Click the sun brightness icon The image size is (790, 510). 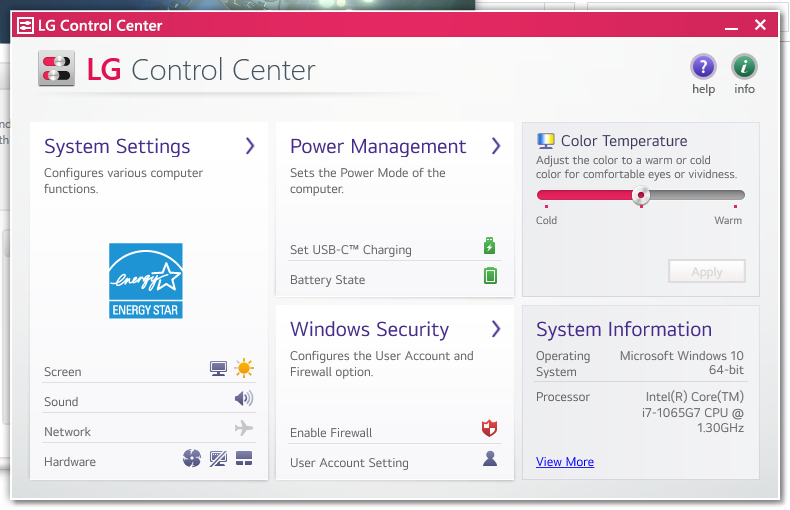[x=244, y=369]
